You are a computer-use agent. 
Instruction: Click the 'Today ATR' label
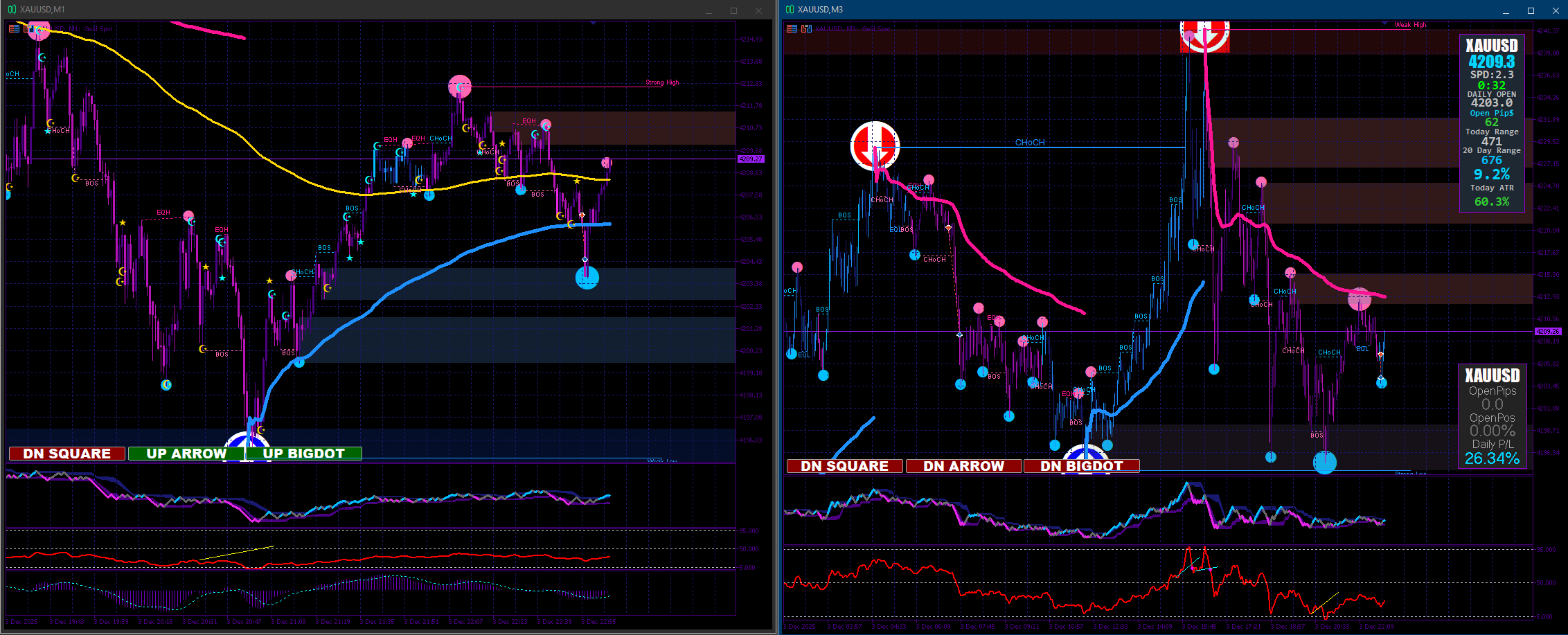tap(1492, 188)
